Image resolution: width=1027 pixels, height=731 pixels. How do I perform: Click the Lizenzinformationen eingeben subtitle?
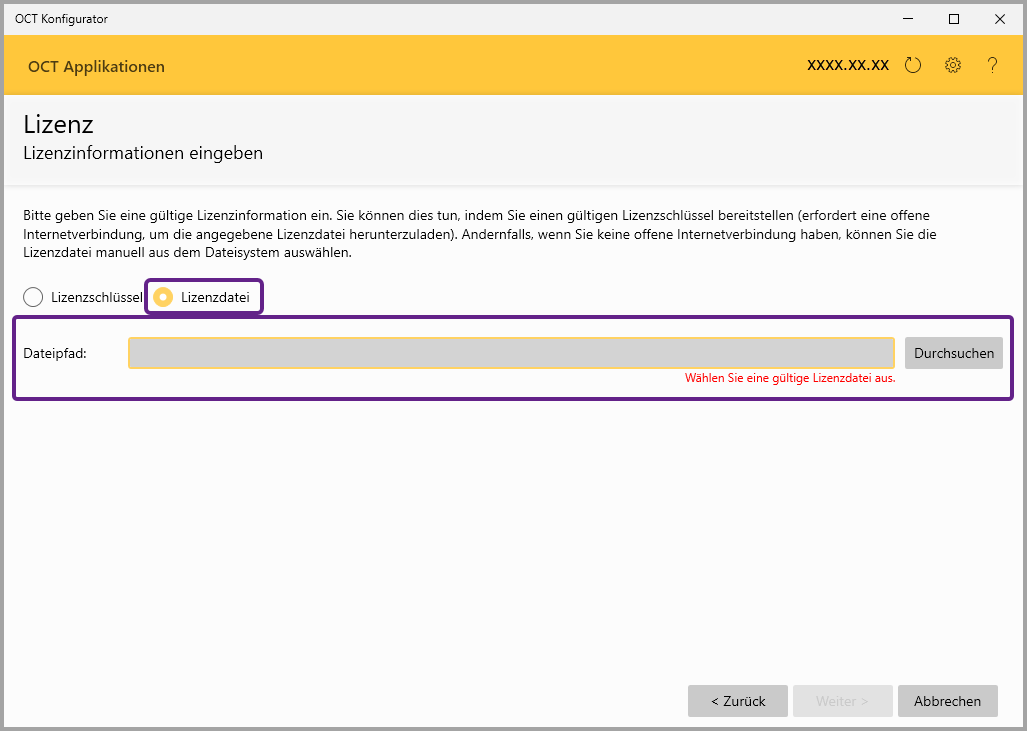click(142, 154)
